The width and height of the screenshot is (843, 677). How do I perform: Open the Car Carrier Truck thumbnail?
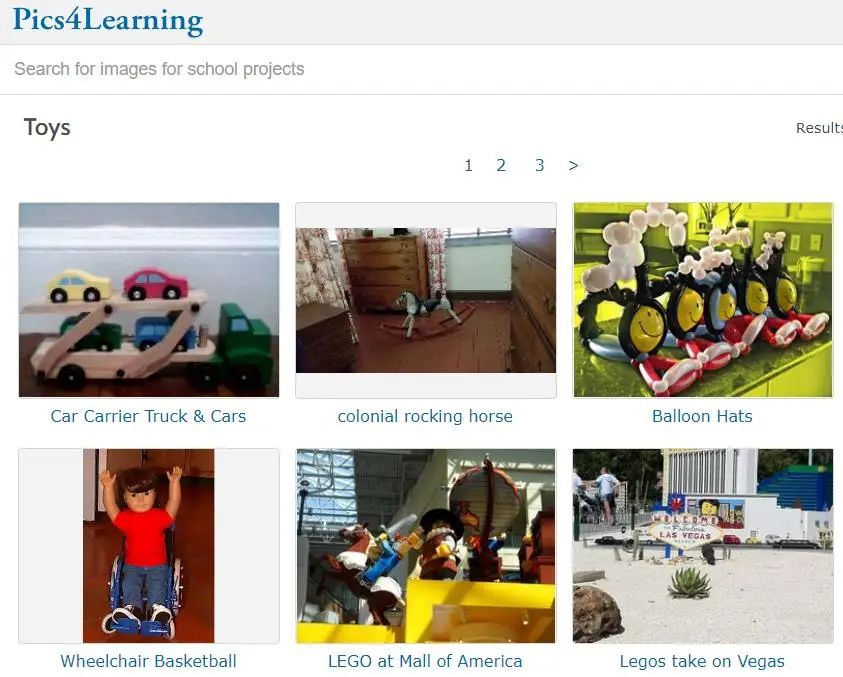pyautogui.click(x=149, y=300)
